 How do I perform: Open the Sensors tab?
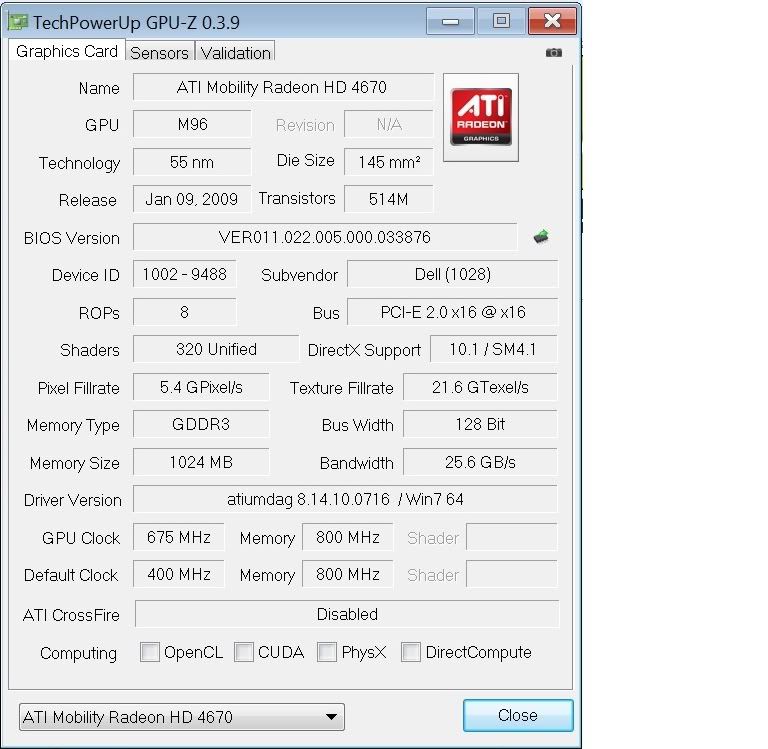point(160,52)
